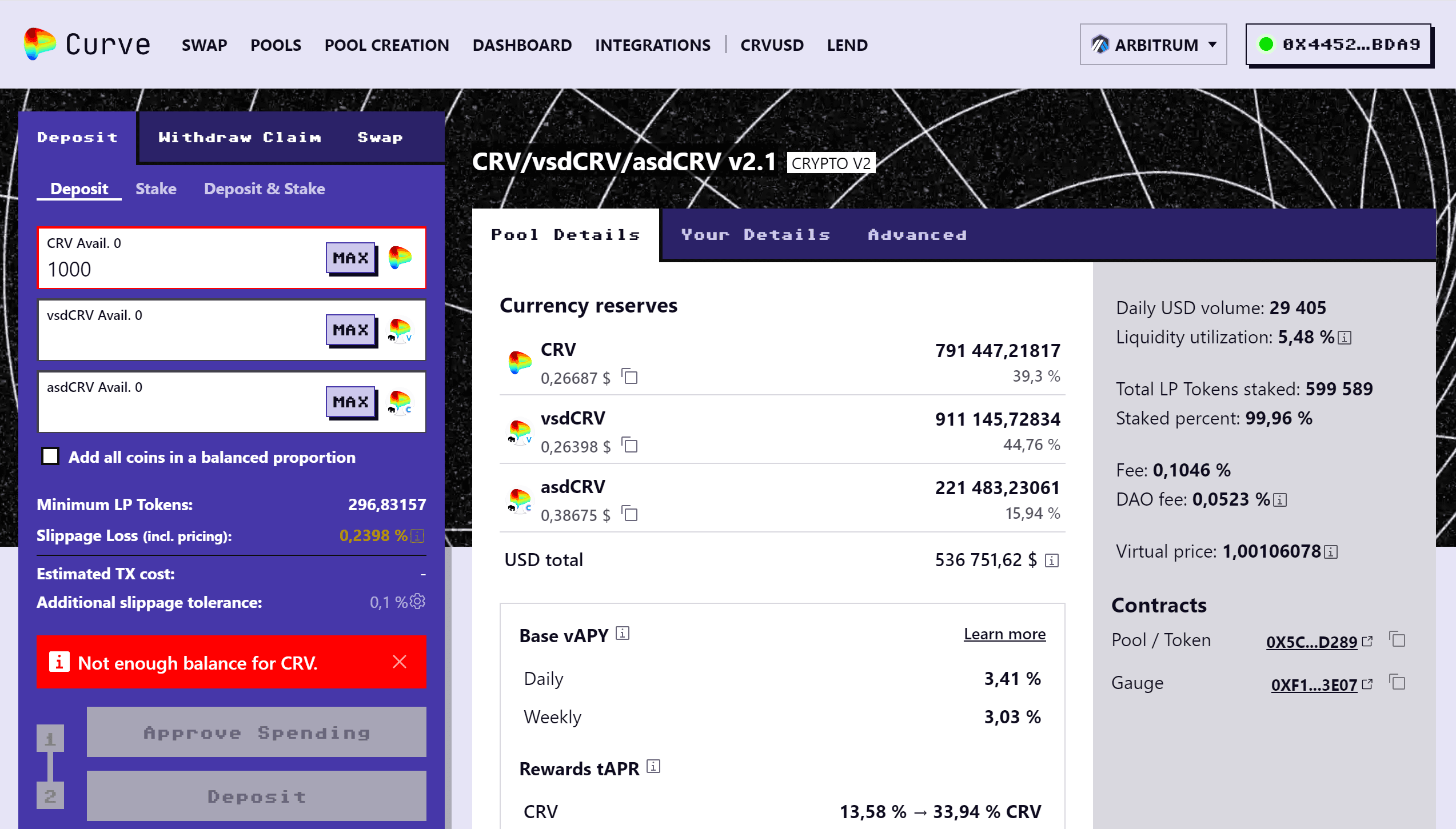Switch to the Swap pool tab
This screenshot has width=1456, height=829.
click(x=380, y=137)
